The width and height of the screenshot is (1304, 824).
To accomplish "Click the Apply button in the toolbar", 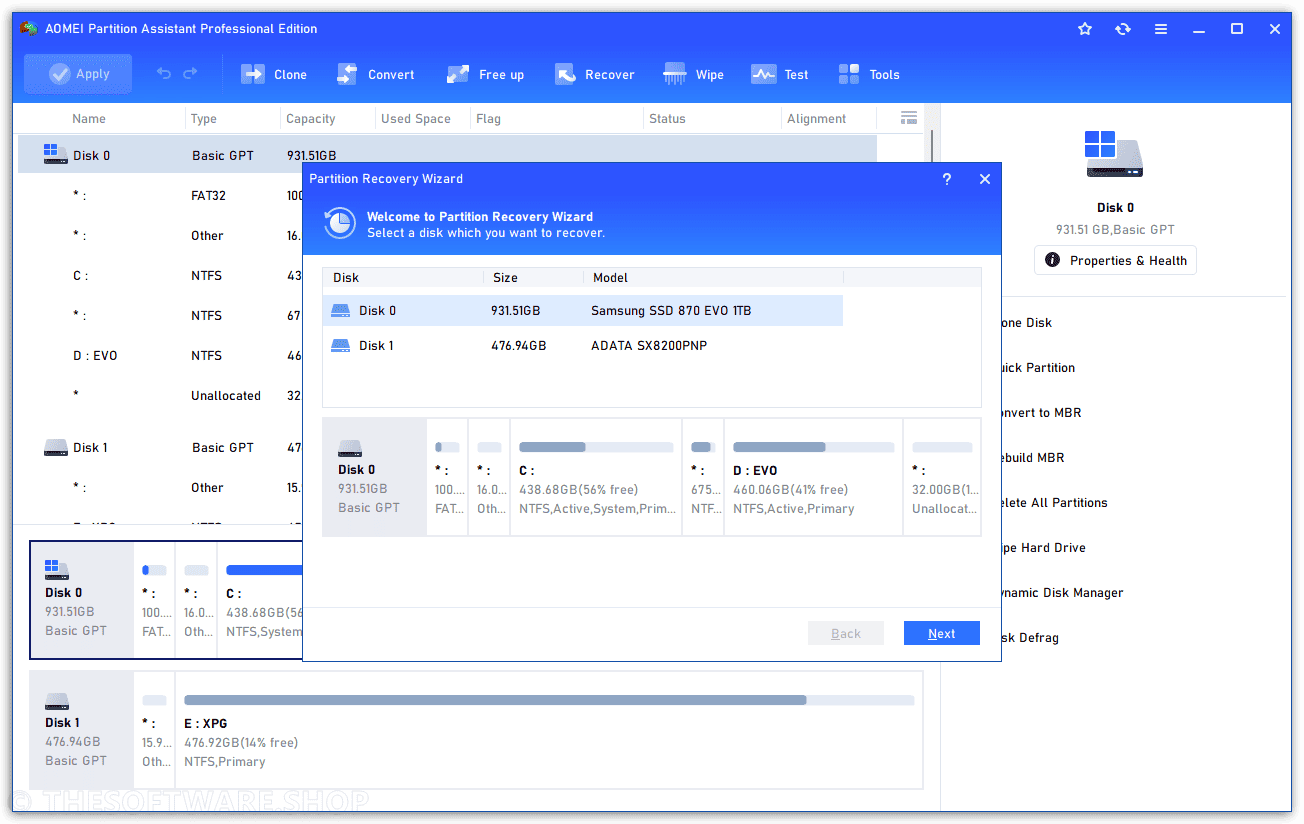I will coord(78,74).
